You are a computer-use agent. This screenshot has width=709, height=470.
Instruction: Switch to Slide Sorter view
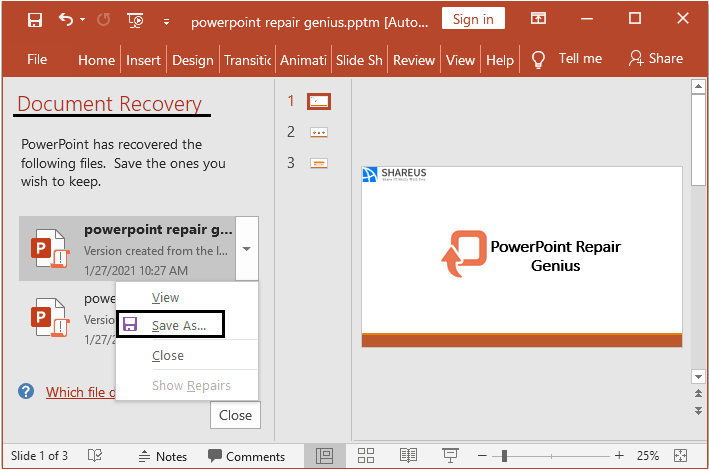tap(366, 456)
